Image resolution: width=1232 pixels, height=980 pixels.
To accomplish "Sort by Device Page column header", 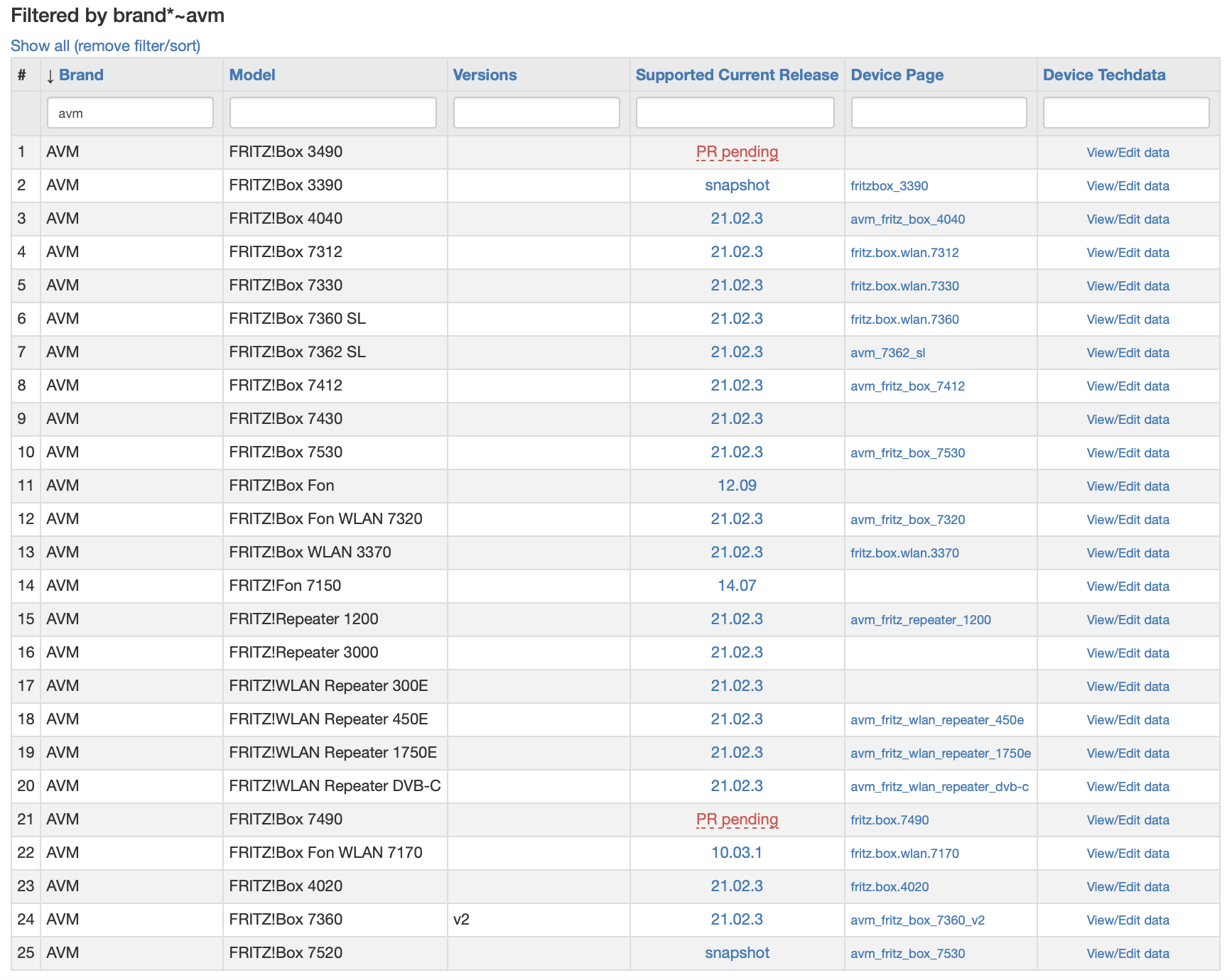I will pos(897,75).
